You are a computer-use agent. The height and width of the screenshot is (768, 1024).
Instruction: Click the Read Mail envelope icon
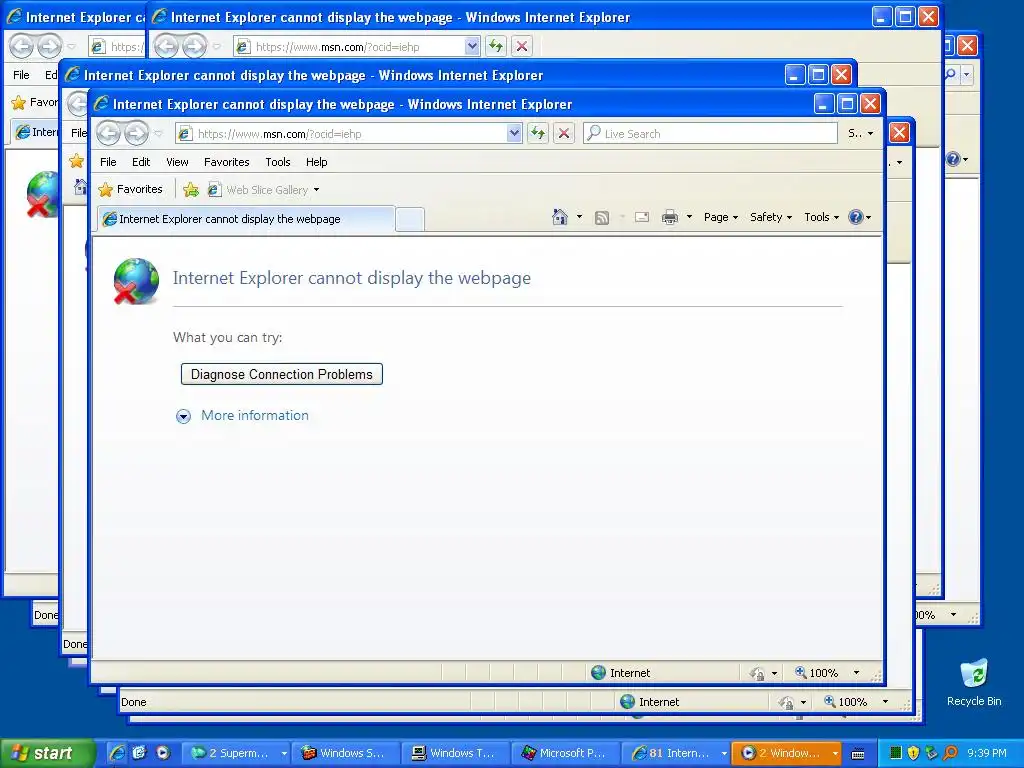(x=642, y=217)
